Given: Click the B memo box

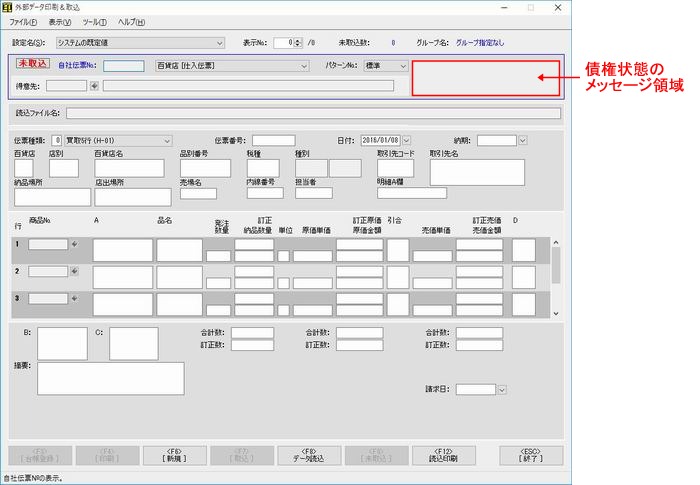Looking at the screenshot, I should 62,343.
